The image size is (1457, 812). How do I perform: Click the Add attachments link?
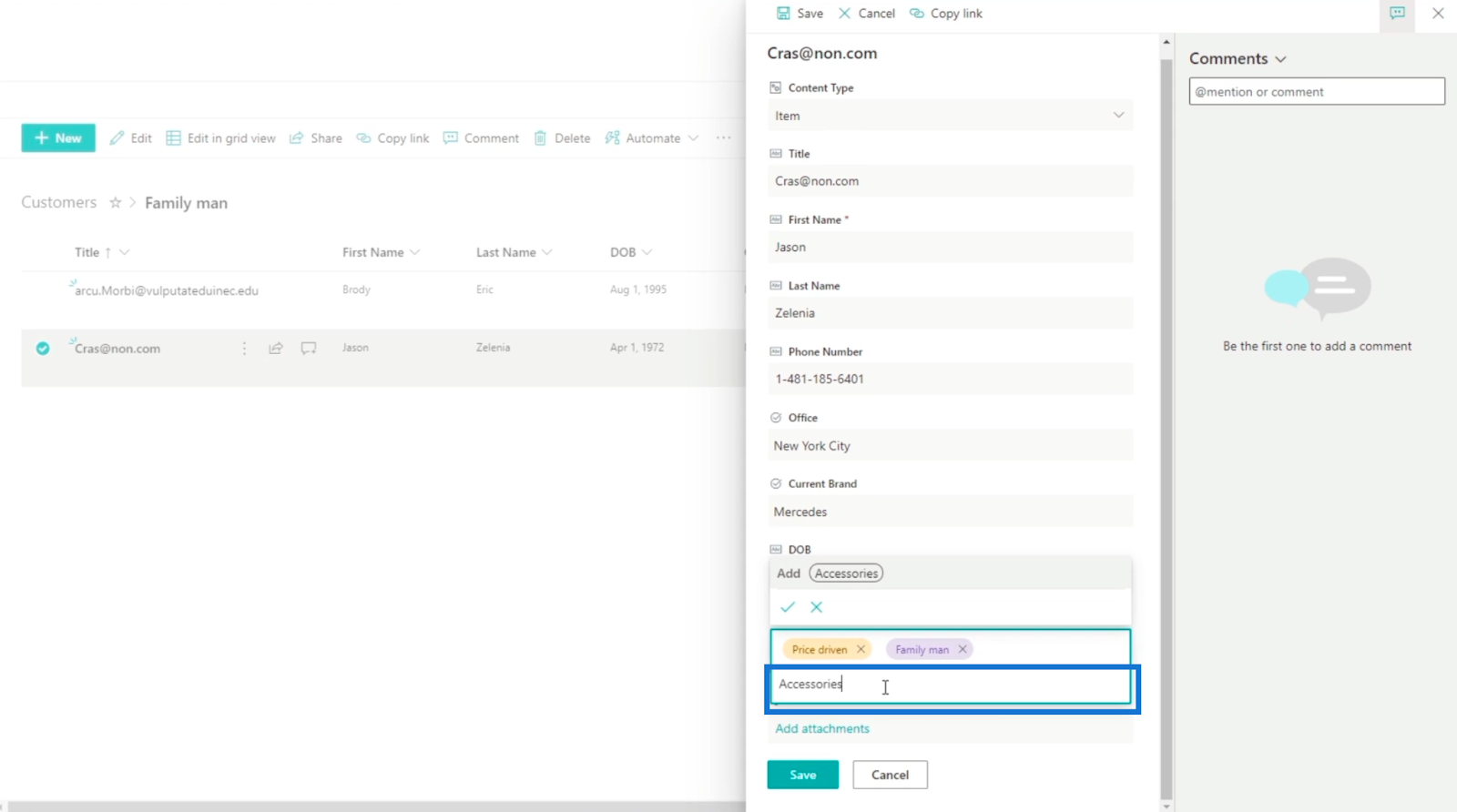822,728
